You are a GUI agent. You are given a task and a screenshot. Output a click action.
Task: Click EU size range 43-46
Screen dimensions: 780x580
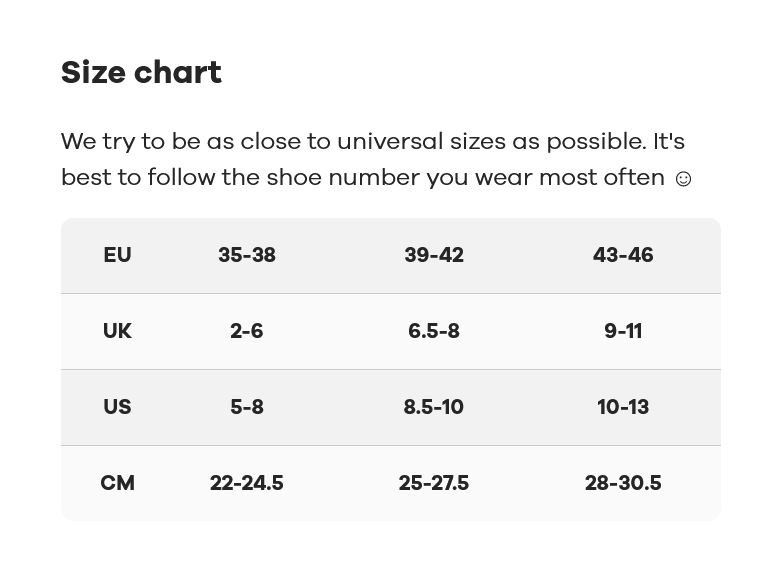coord(623,255)
